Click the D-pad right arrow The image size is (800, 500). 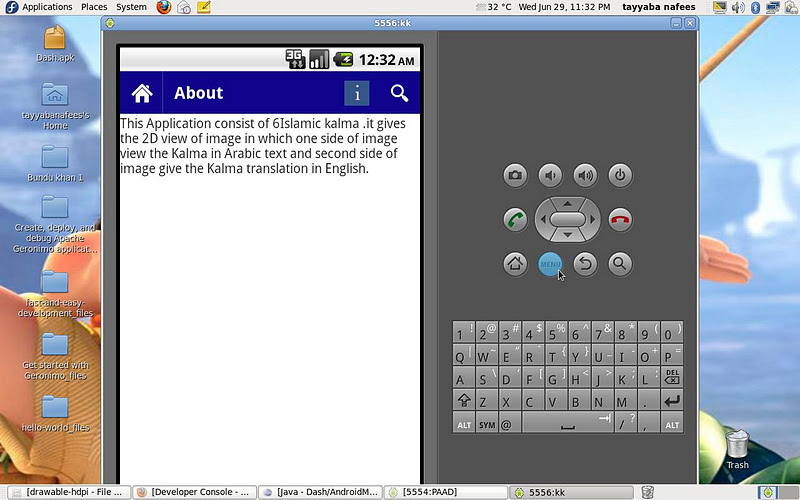pos(592,219)
